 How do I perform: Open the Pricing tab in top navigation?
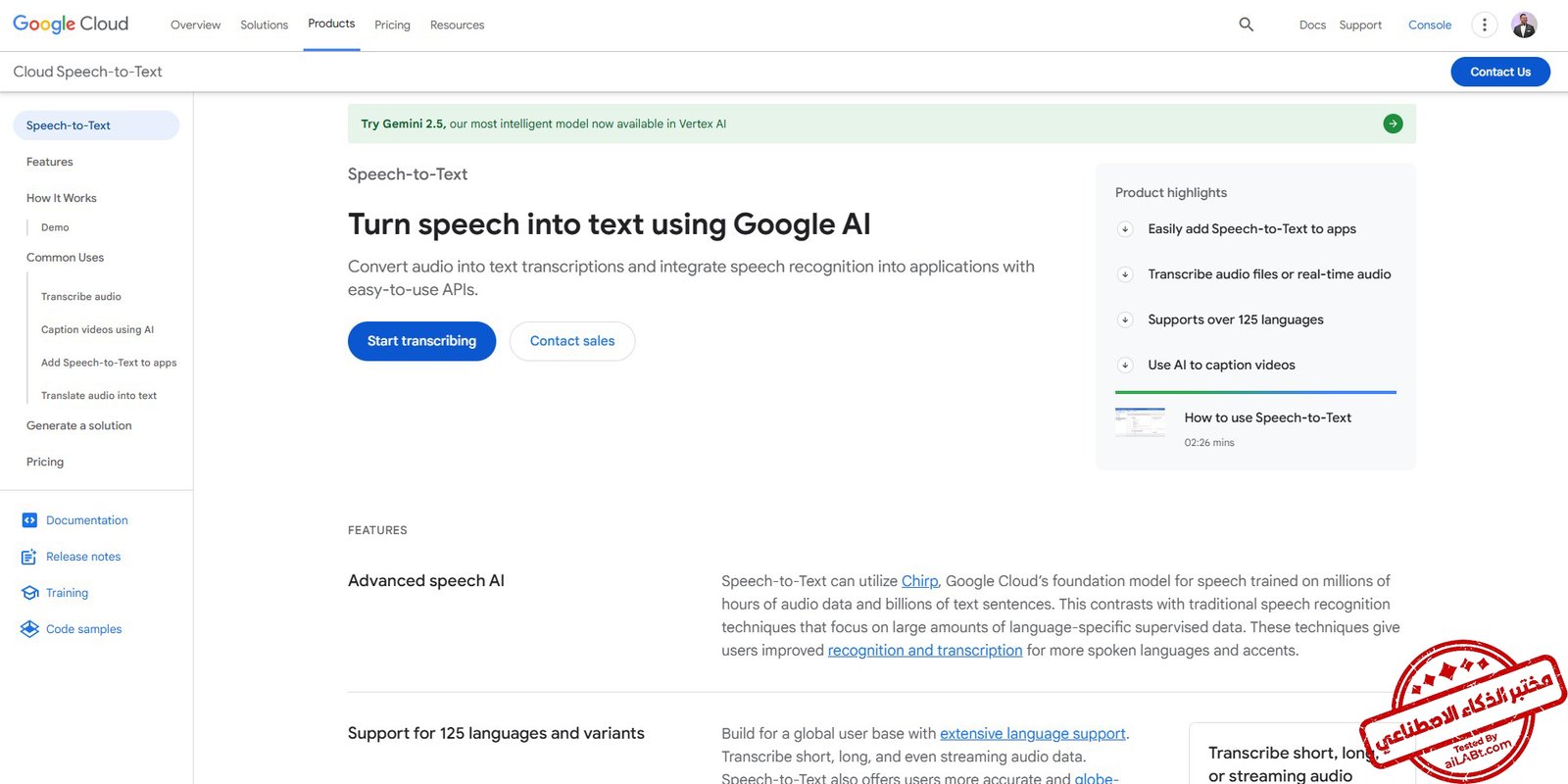tap(392, 25)
